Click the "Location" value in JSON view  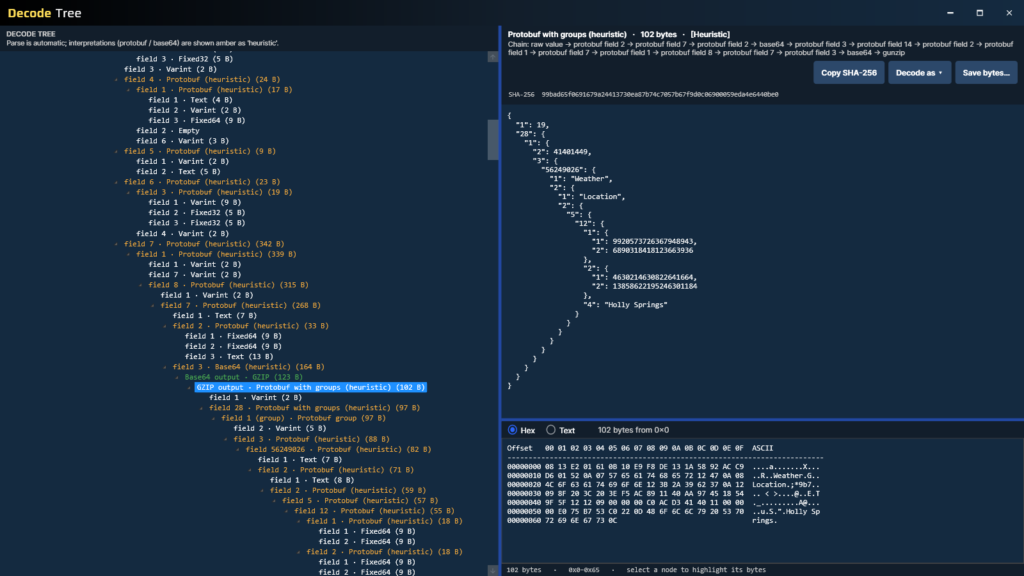click(601, 197)
